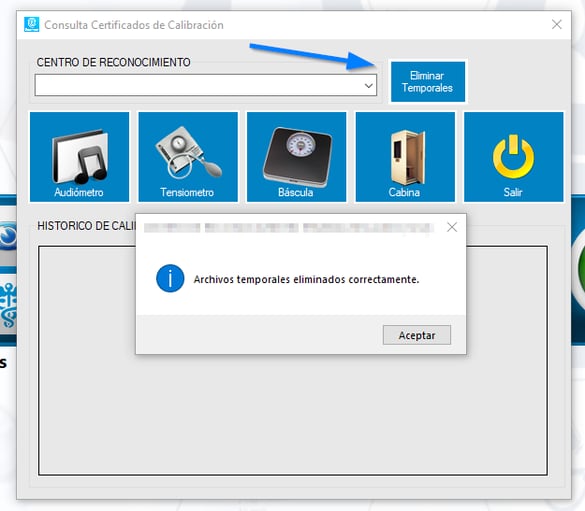Open the Audiómetro certificates tile
Viewport: 585px width, 511px height.
(79, 157)
